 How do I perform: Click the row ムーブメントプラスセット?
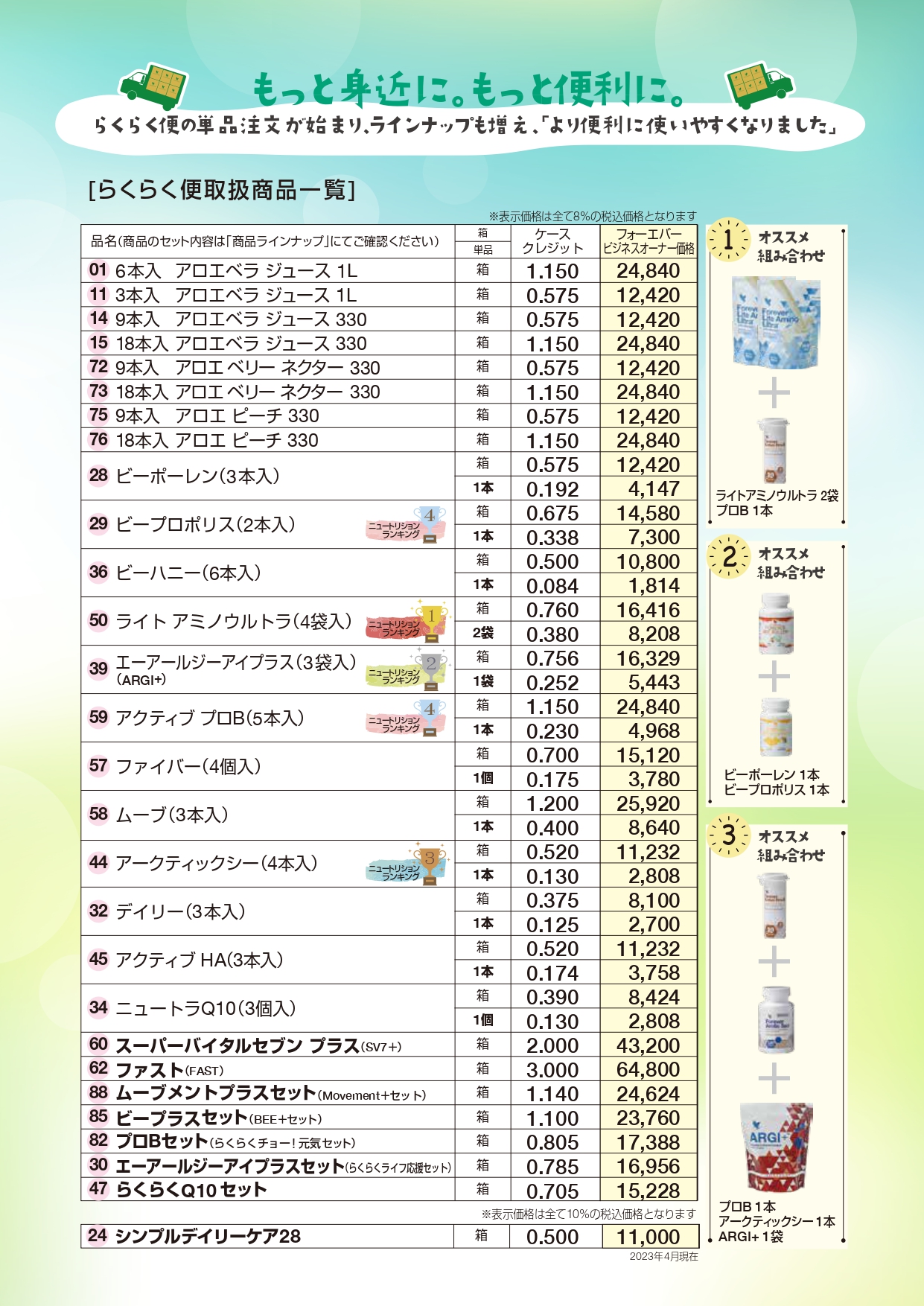point(389,1093)
